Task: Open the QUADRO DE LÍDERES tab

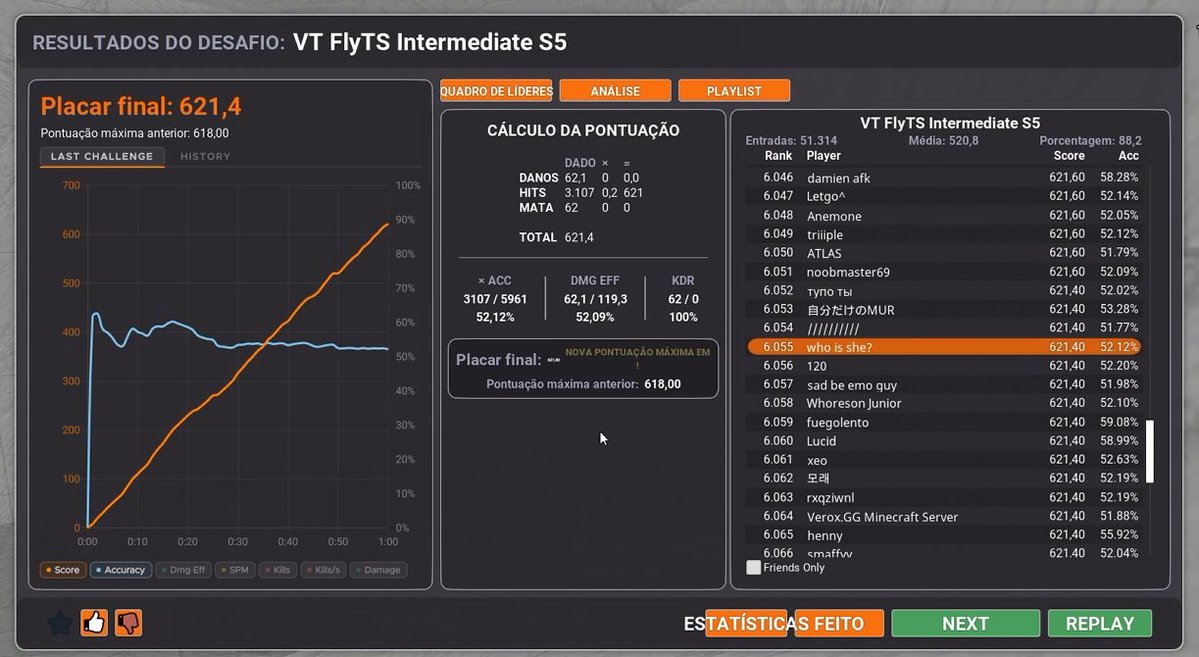Action: [x=496, y=91]
